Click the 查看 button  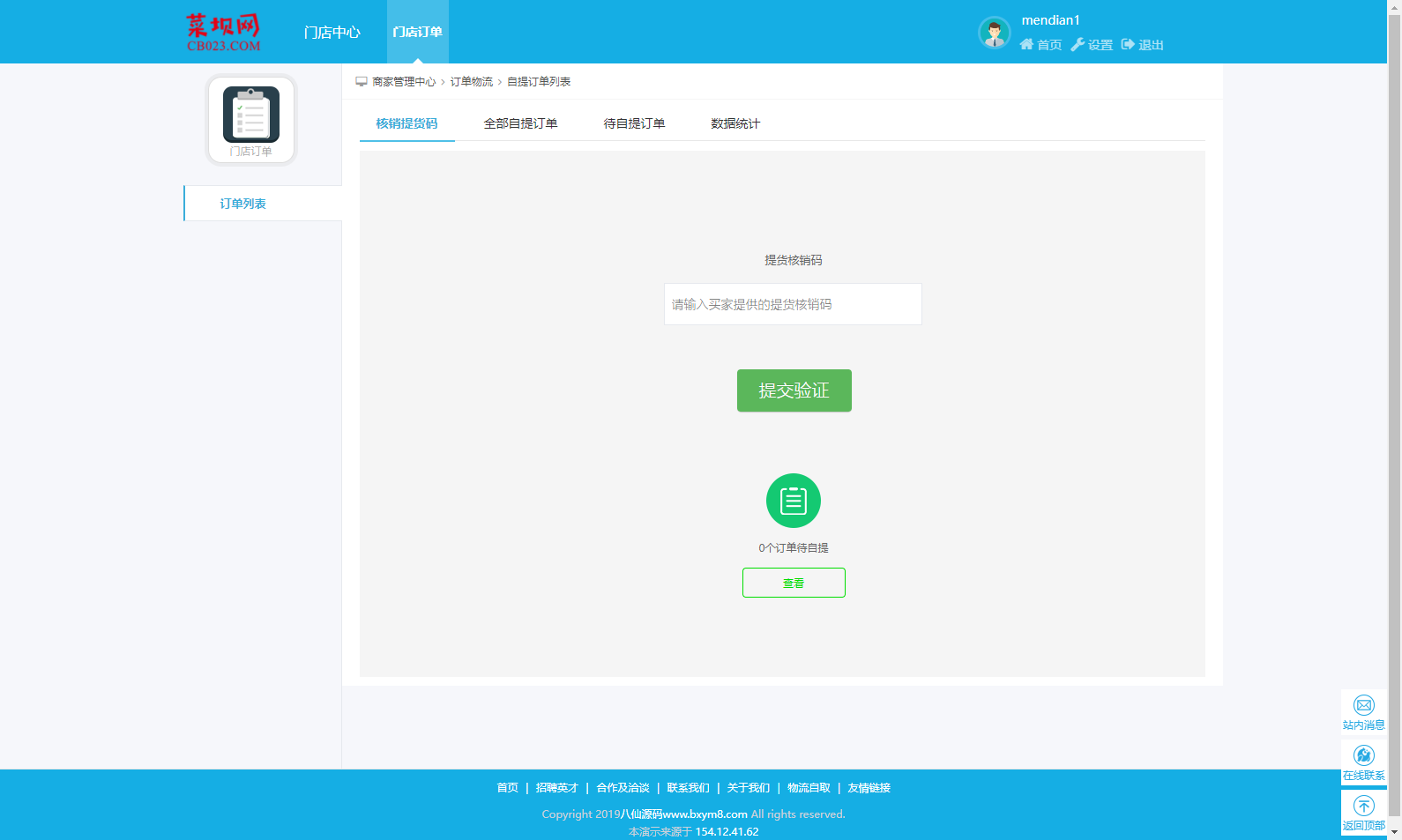[794, 583]
